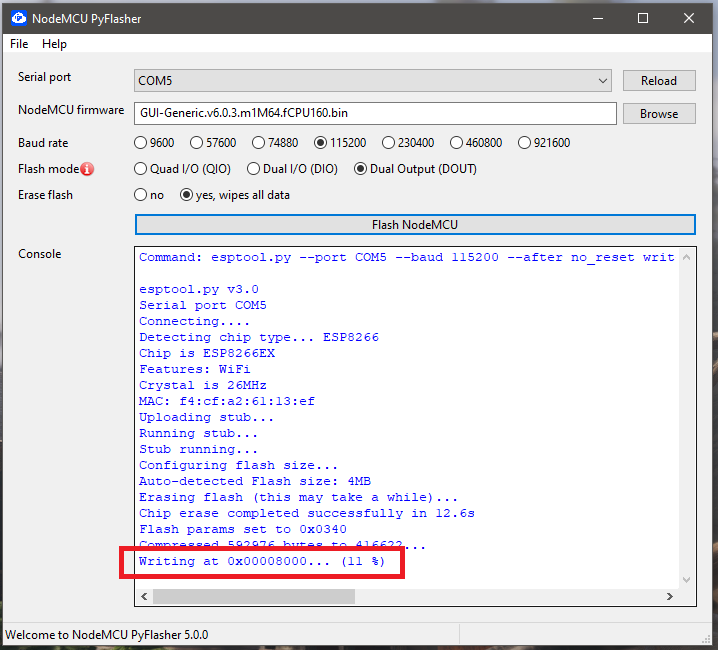Click 'Serial port COM5' console line
Viewport: 718px width, 650px height.
click(203, 306)
